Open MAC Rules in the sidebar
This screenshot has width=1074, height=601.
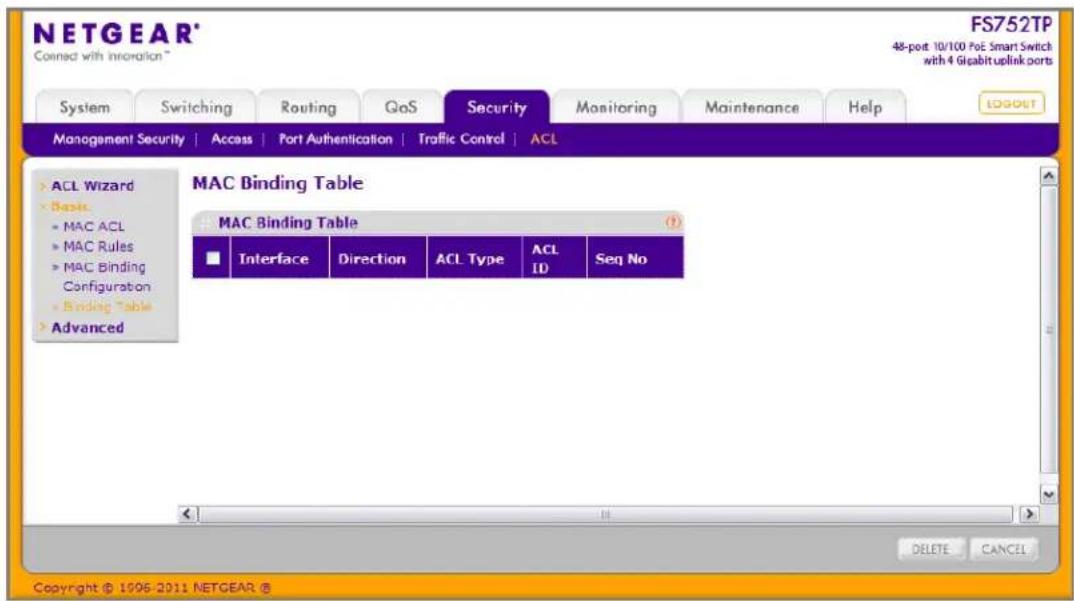(x=98, y=246)
